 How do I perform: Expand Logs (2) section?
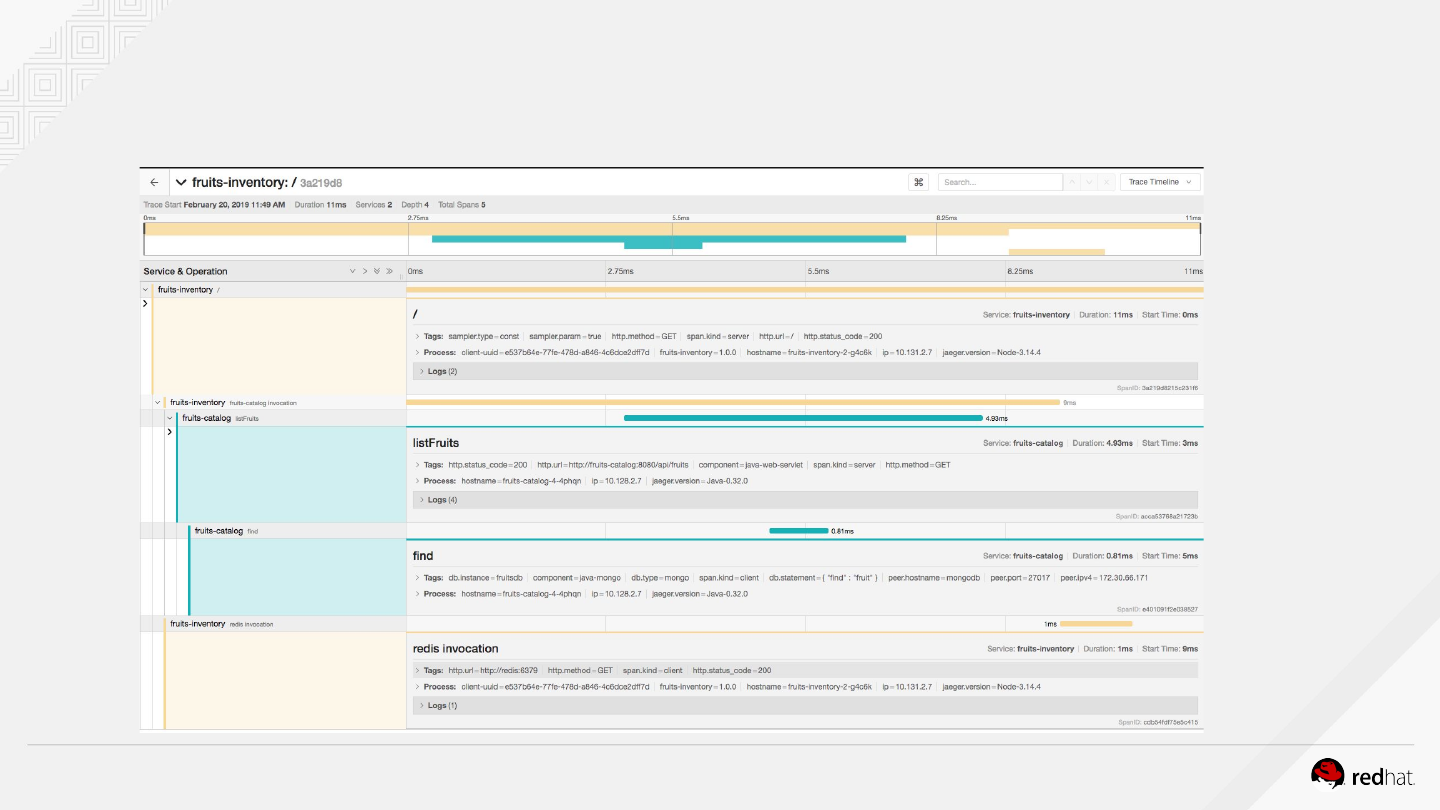pos(805,371)
